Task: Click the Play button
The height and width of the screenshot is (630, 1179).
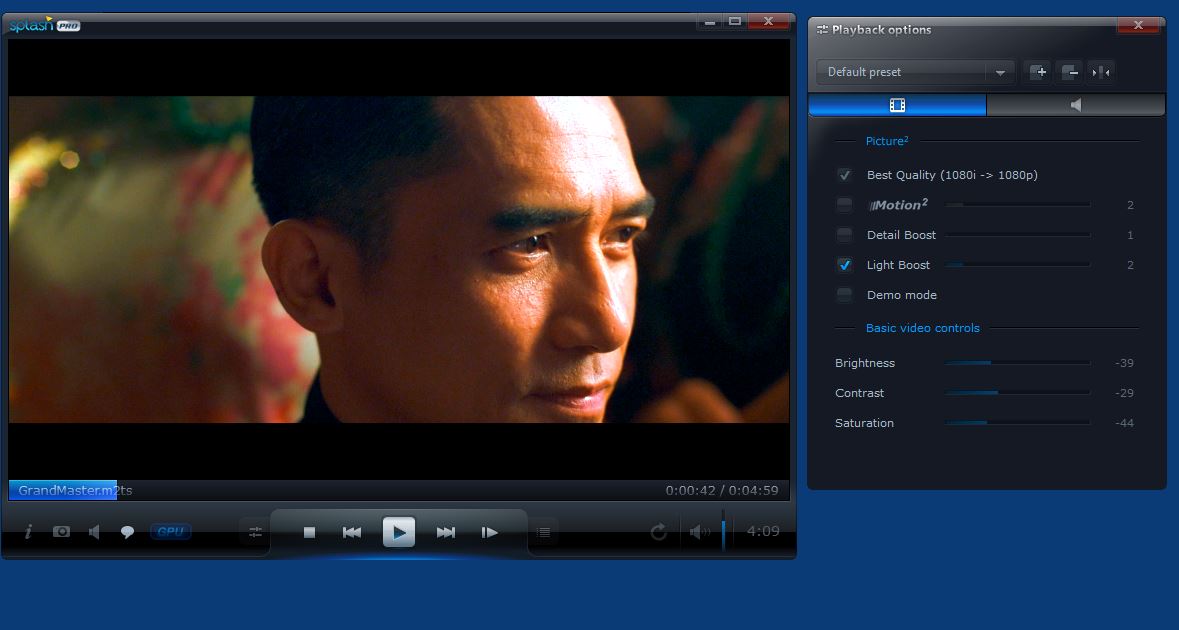Action: tap(399, 532)
